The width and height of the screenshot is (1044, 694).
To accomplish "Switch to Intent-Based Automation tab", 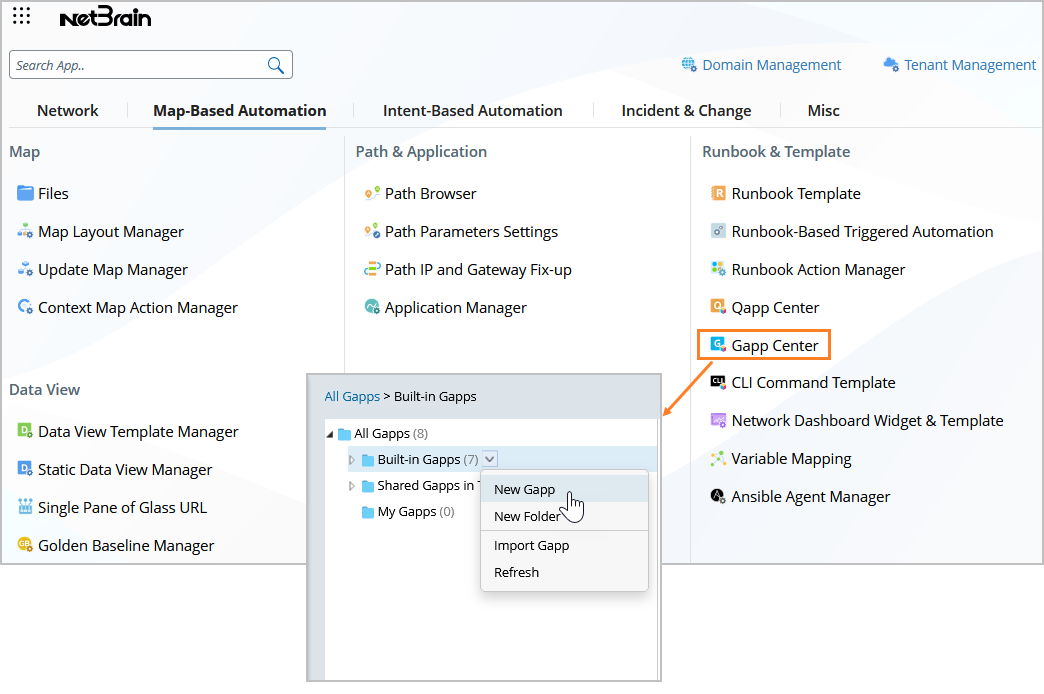I will pos(472,111).
